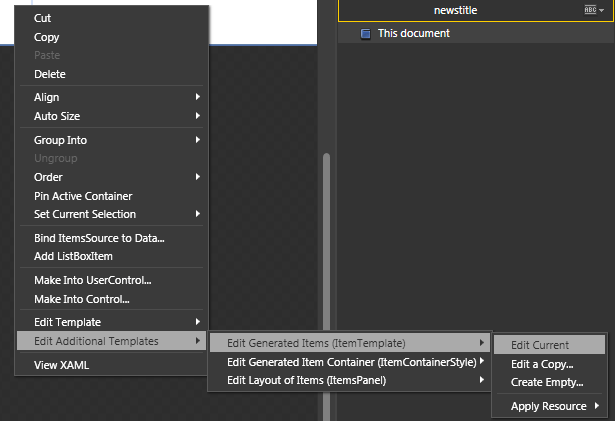The width and height of the screenshot is (615, 421).
Task: Open the Auto Size submenu
Action: (111, 116)
